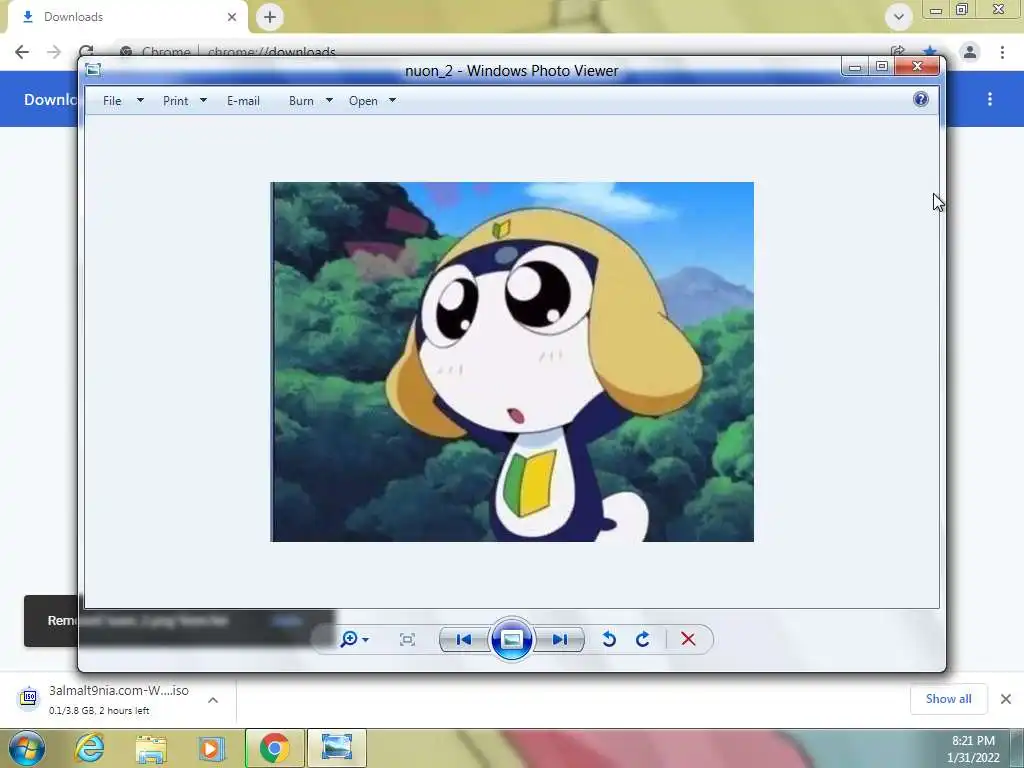This screenshot has width=1024, height=768.
Task: Expand the File menu arrow
Action: pyautogui.click(x=140, y=101)
